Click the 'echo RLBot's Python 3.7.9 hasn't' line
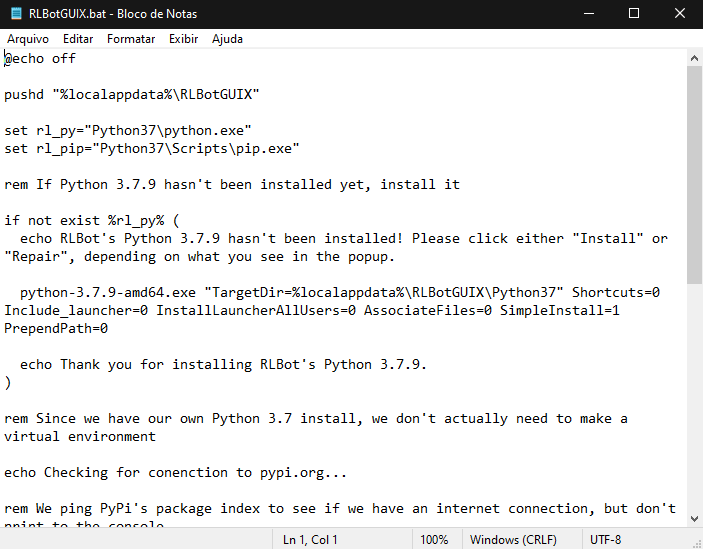The image size is (703, 549). [x=344, y=238]
